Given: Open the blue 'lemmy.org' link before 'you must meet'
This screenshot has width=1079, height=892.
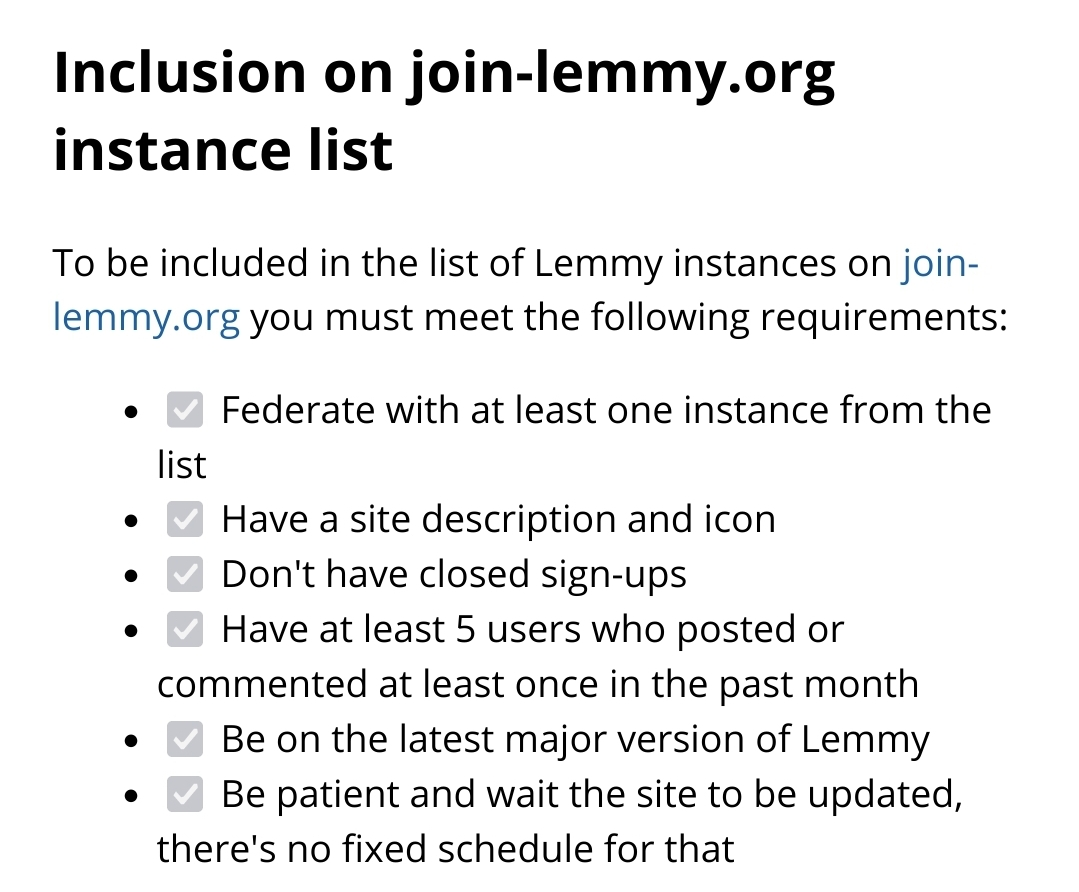Looking at the screenshot, I should pyautogui.click(x=147, y=319).
